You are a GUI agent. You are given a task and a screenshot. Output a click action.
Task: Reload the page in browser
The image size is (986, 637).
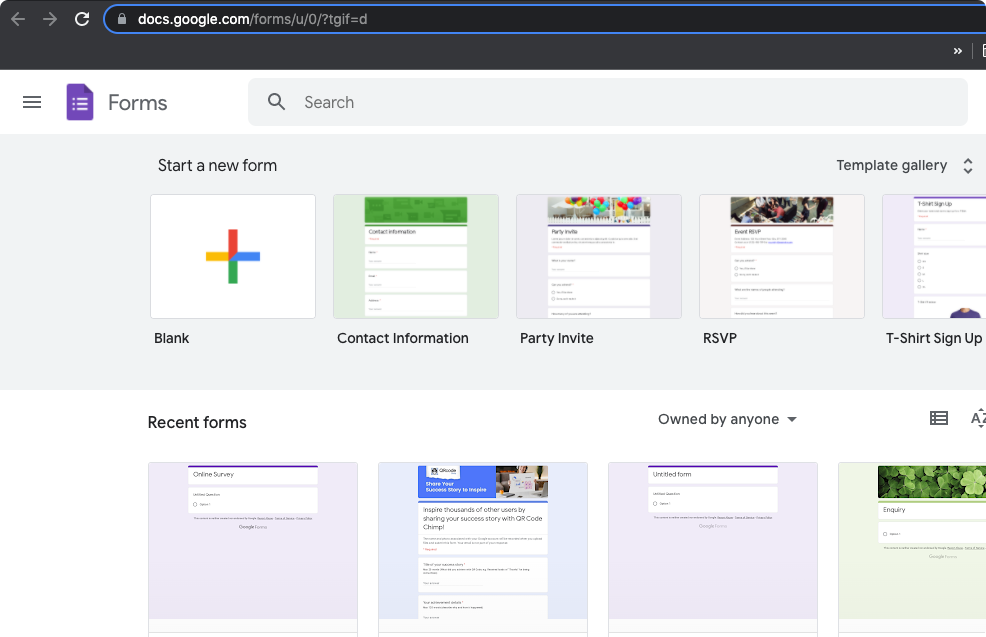point(82,19)
